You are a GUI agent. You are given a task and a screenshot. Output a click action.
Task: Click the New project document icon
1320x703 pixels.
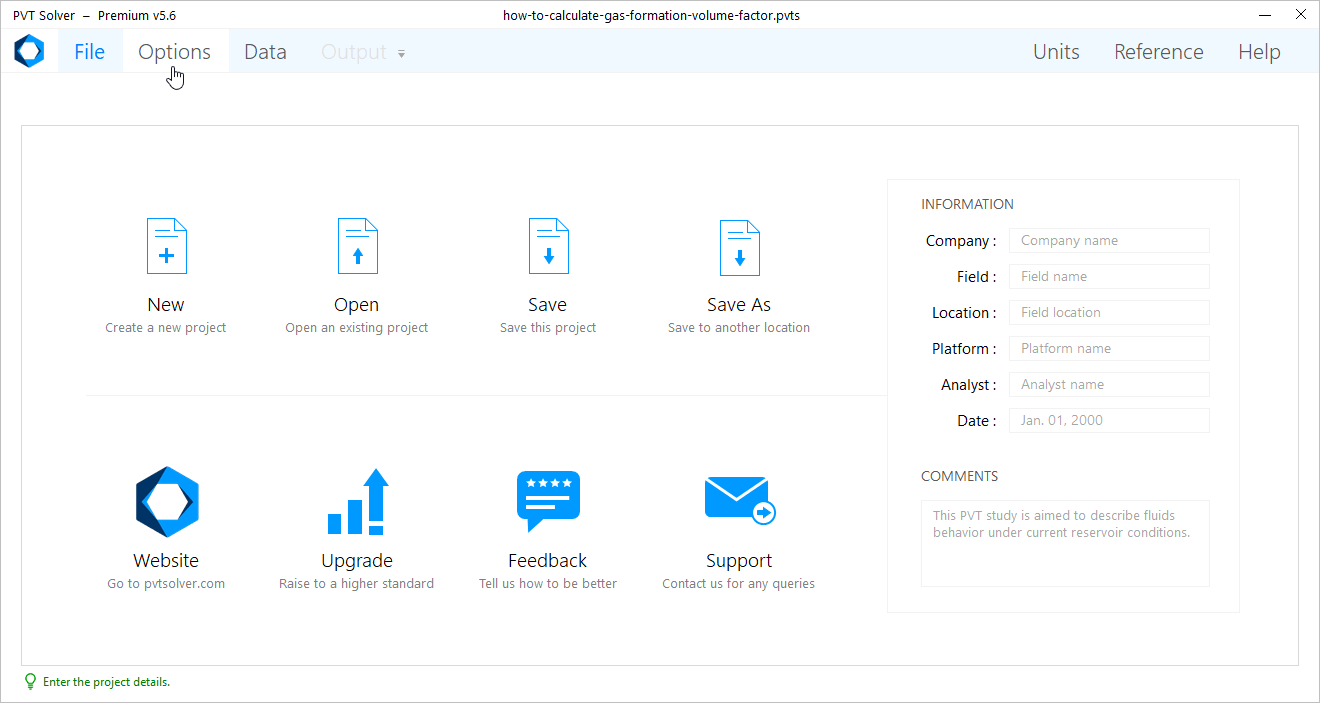(166, 246)
